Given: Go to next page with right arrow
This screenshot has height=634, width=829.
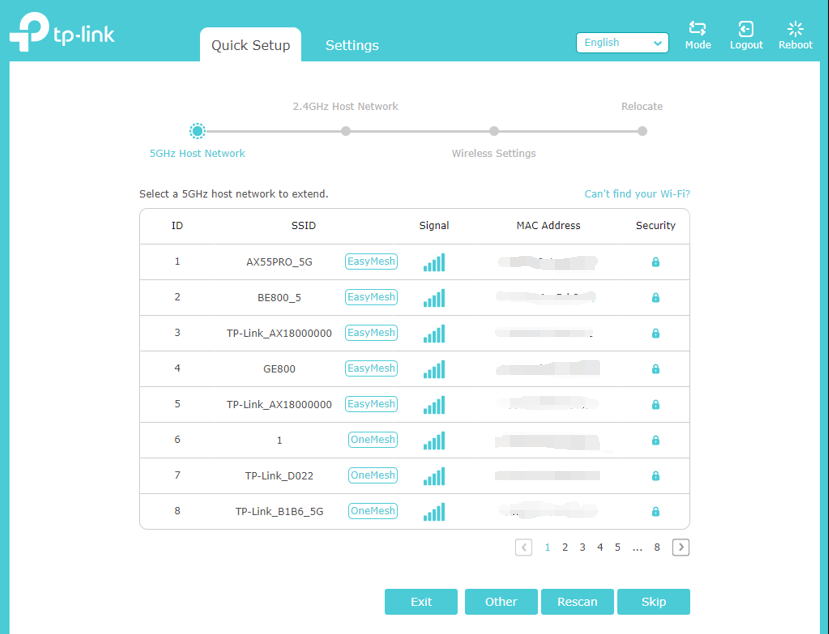Looking at the screenshot, I should (680, 547).
